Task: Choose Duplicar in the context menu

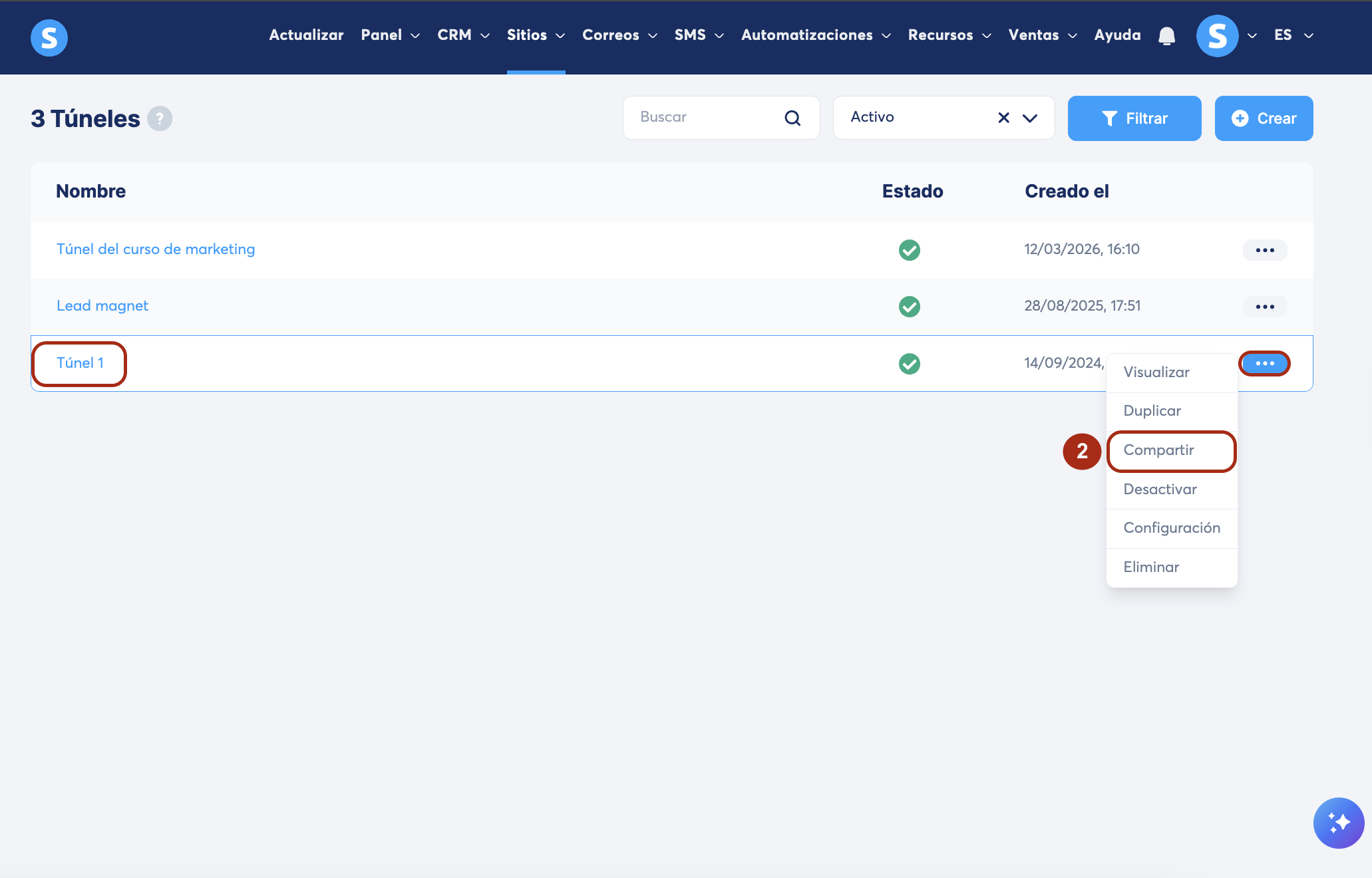Action: 1152,411
